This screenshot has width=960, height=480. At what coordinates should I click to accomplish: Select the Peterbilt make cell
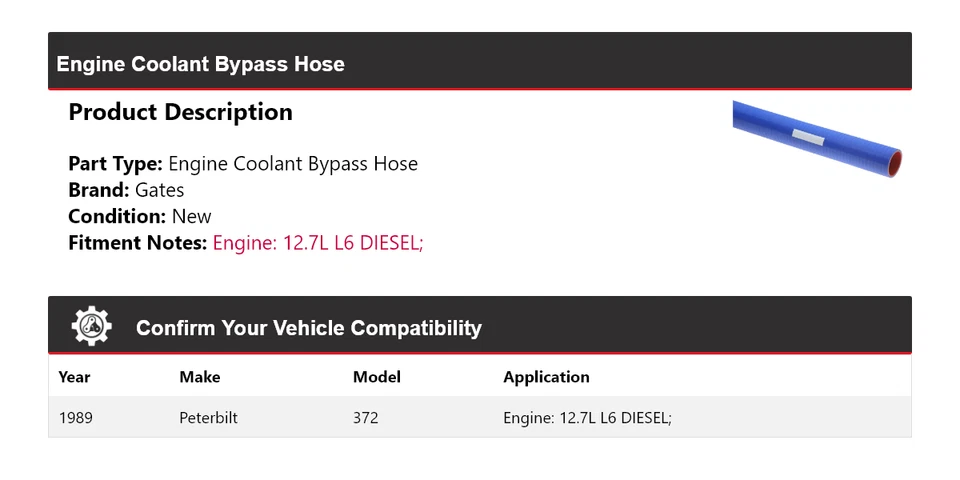(x=208, y=417)
